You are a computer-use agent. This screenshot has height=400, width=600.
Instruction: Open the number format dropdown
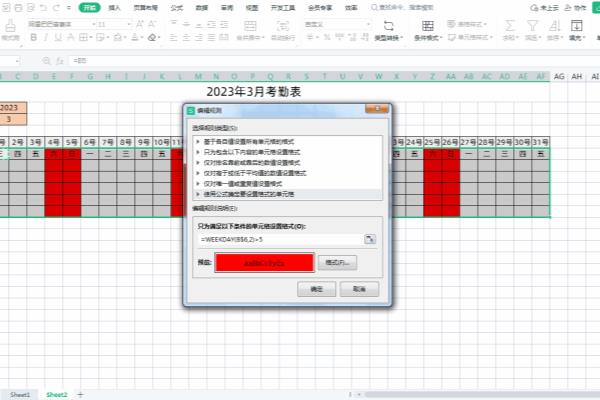click(368, 24)
